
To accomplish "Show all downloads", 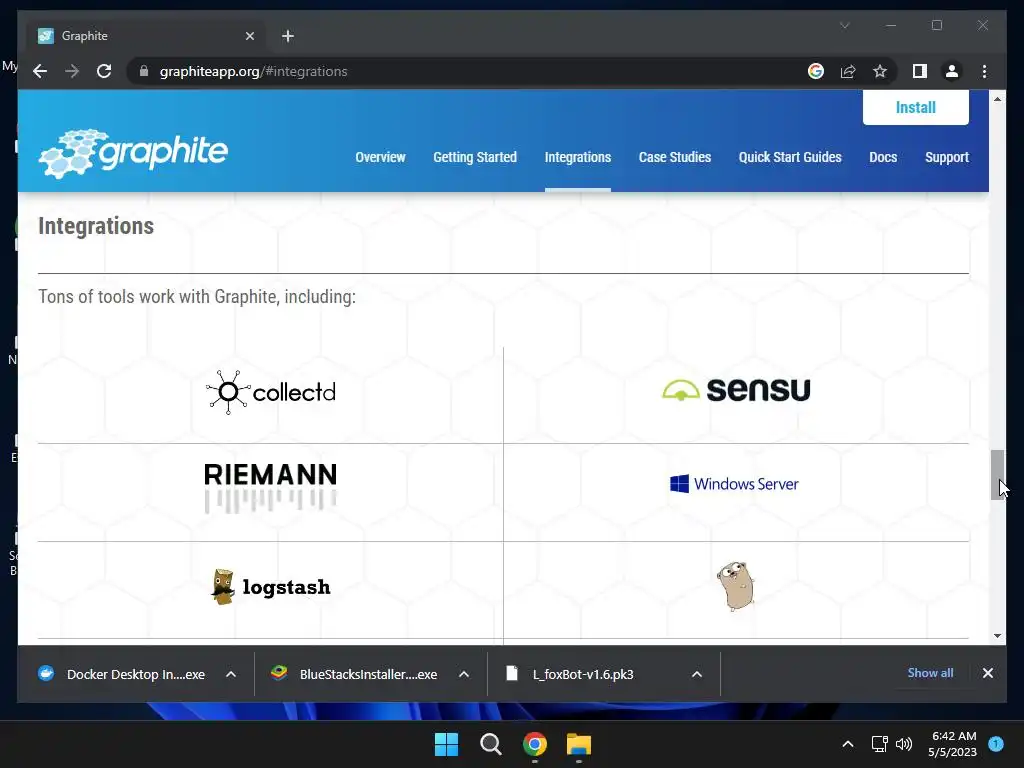I will tap(930, 673).
